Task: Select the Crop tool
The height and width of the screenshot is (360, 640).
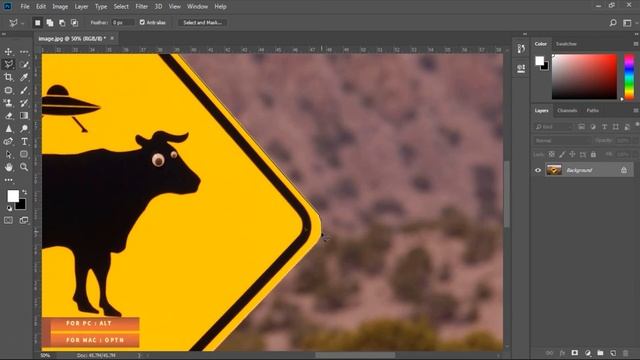Action: 8,77
